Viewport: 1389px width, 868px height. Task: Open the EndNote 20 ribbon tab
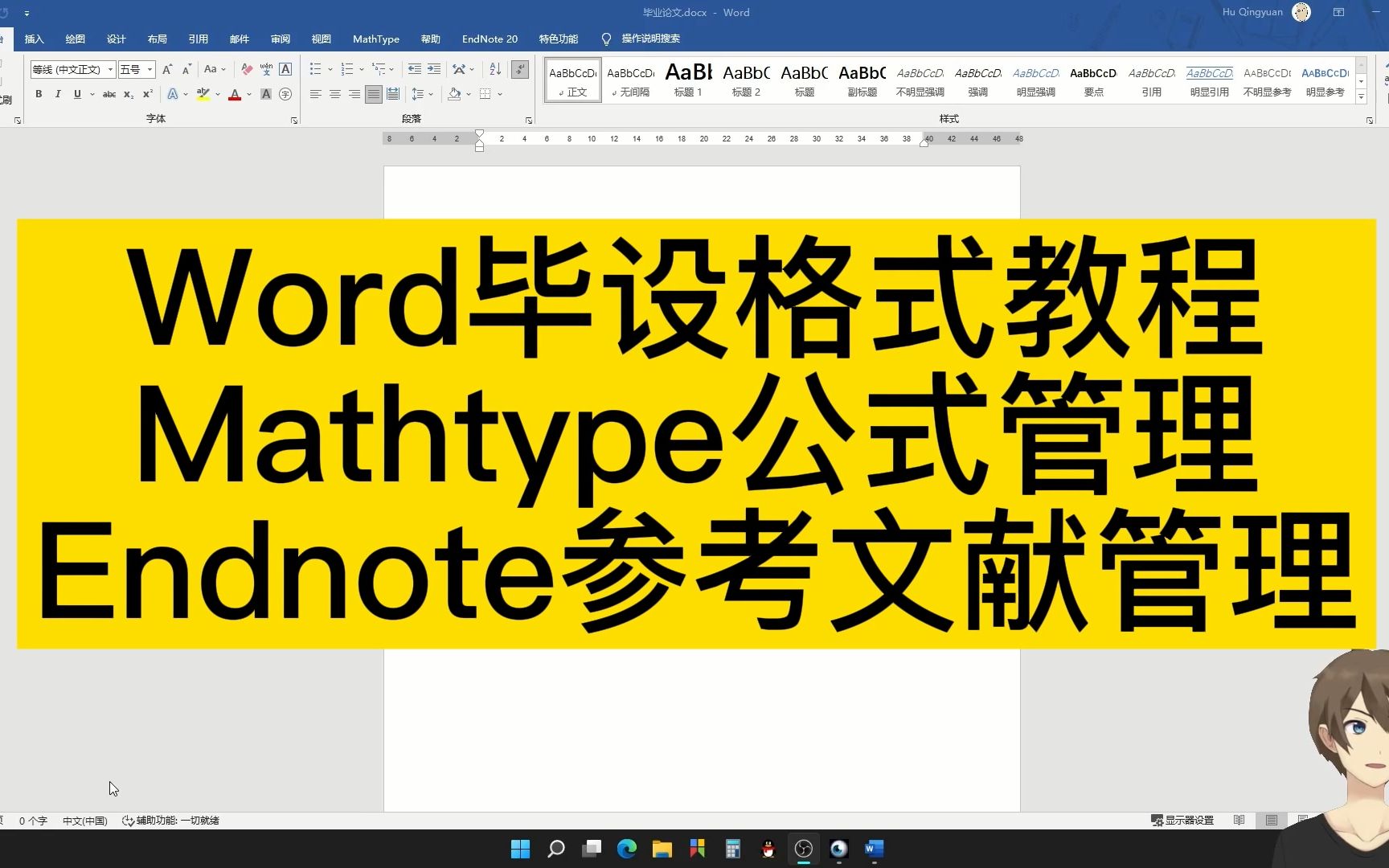click(x=490, y=39)
